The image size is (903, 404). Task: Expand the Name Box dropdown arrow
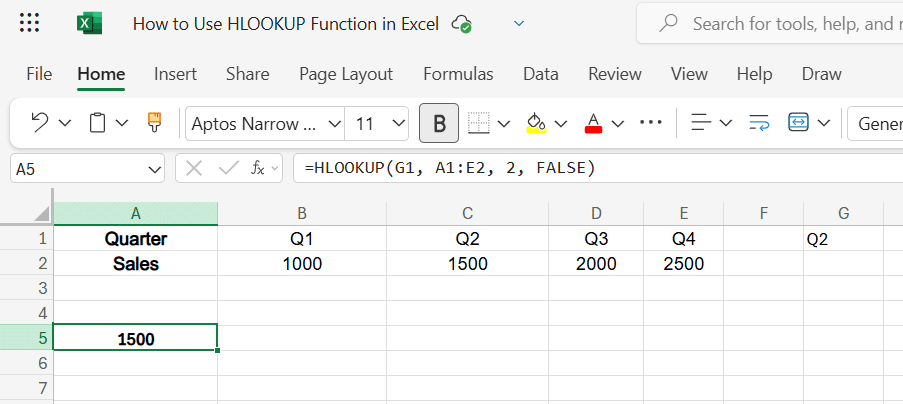point(154,169)
